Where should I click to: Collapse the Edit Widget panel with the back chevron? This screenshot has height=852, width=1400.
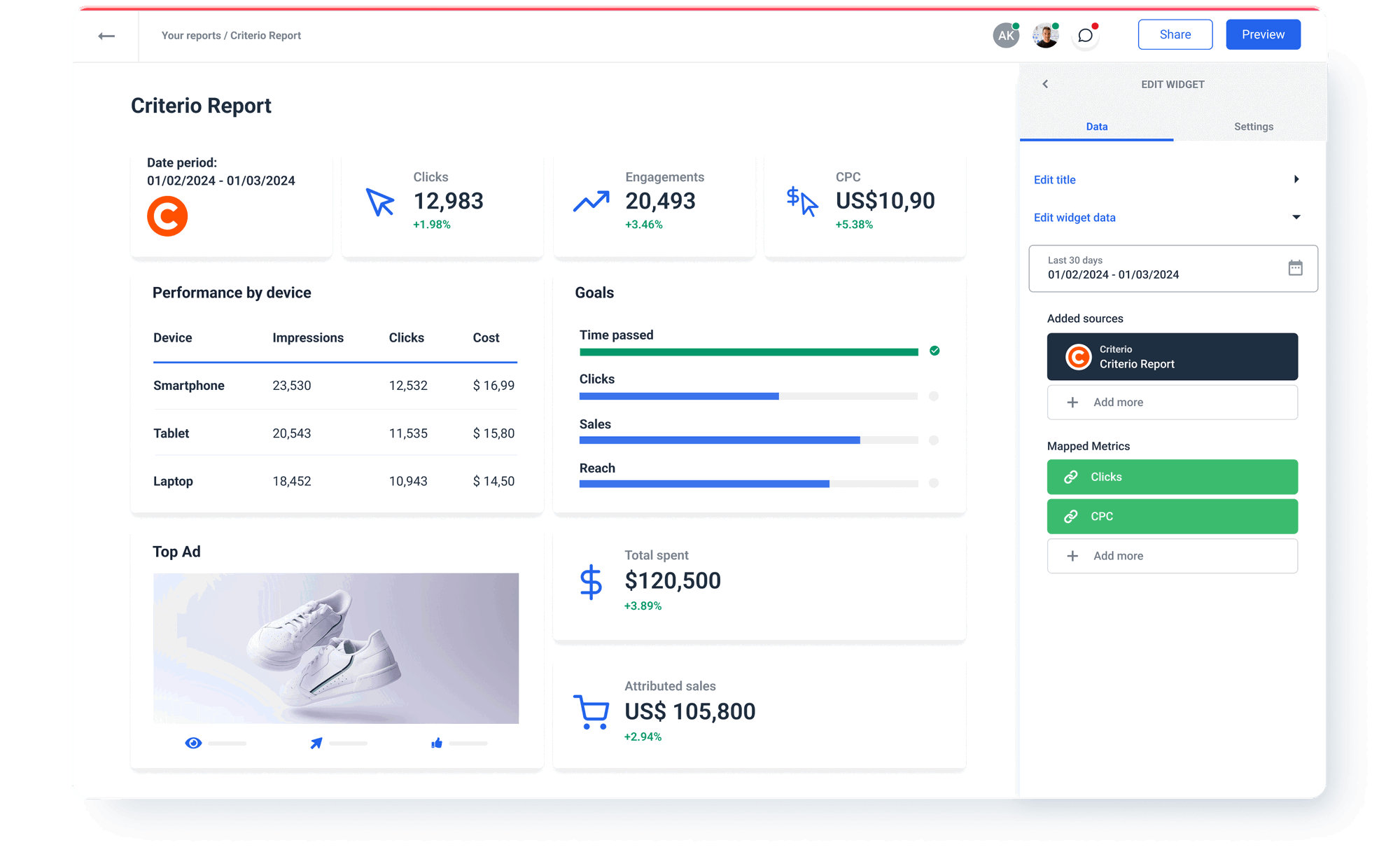pos(1045,83)
